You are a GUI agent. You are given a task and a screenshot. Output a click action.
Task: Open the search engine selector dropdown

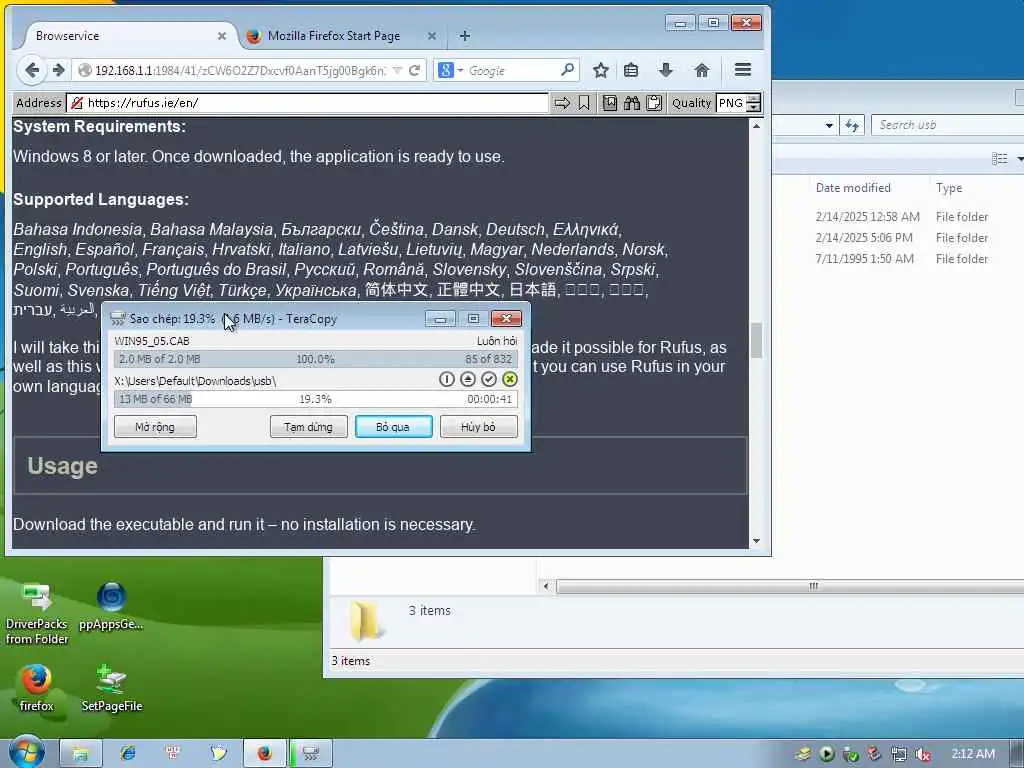[x=460, y=71]
